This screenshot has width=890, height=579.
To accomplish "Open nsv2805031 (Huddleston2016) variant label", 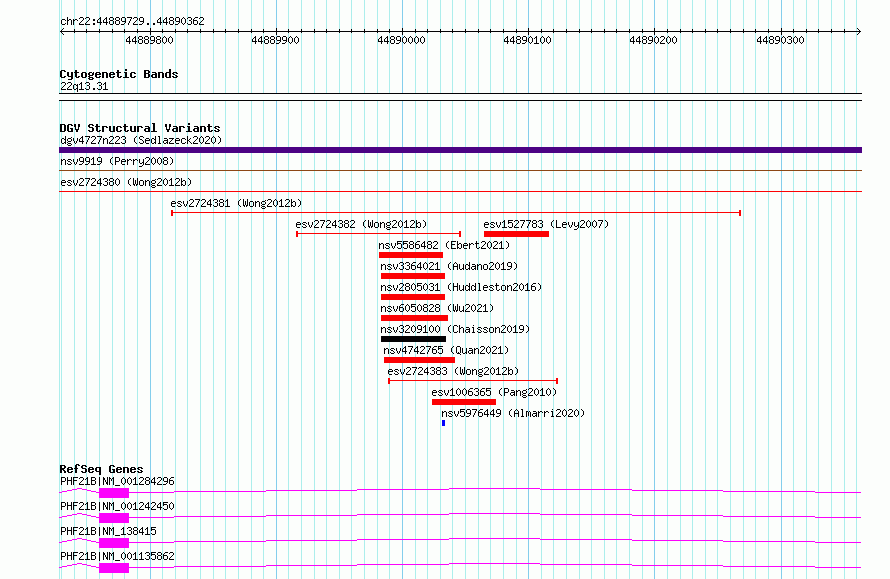I will pos(461,287).
